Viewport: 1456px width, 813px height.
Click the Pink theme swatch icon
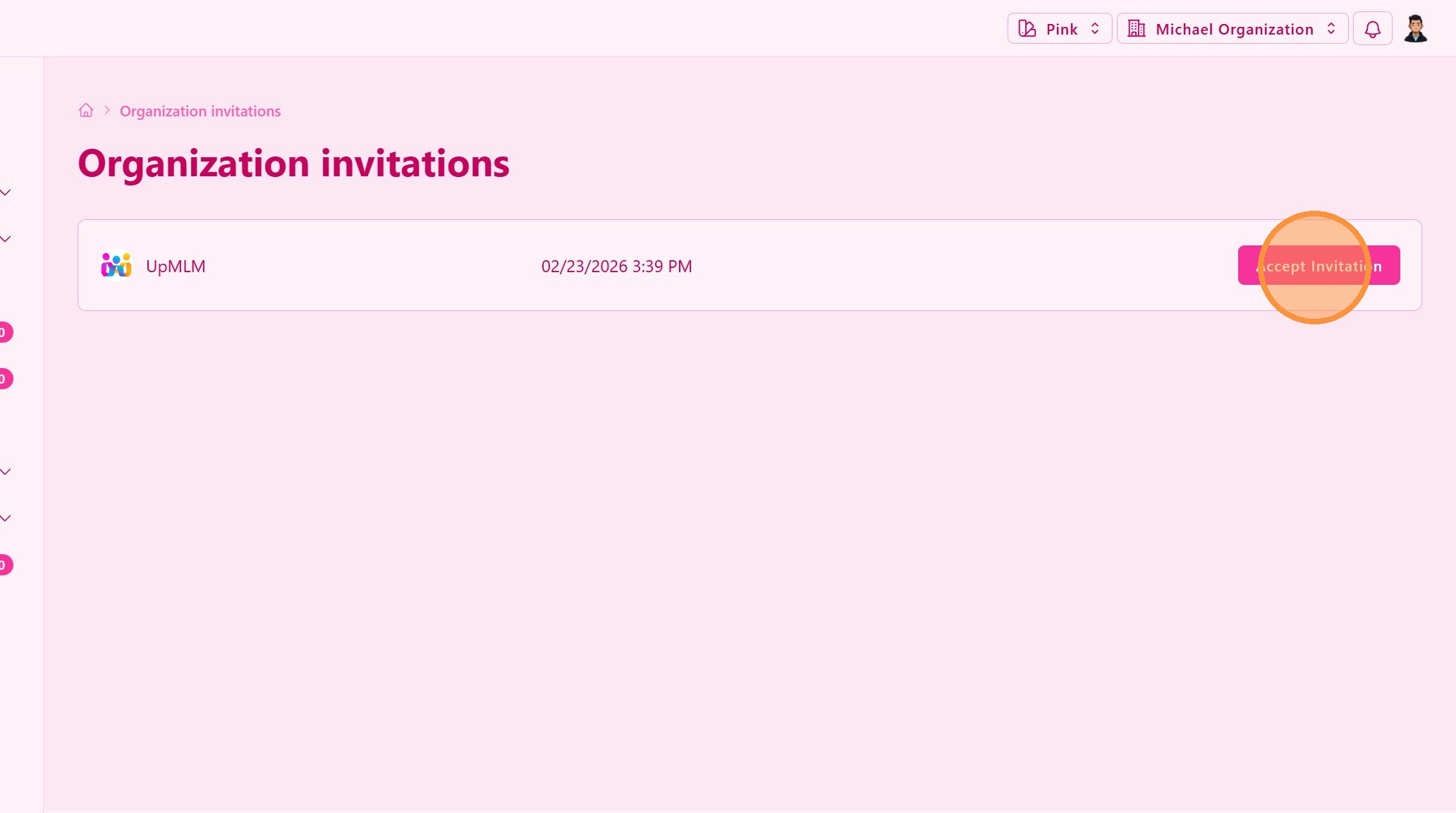coord(1027,29)
